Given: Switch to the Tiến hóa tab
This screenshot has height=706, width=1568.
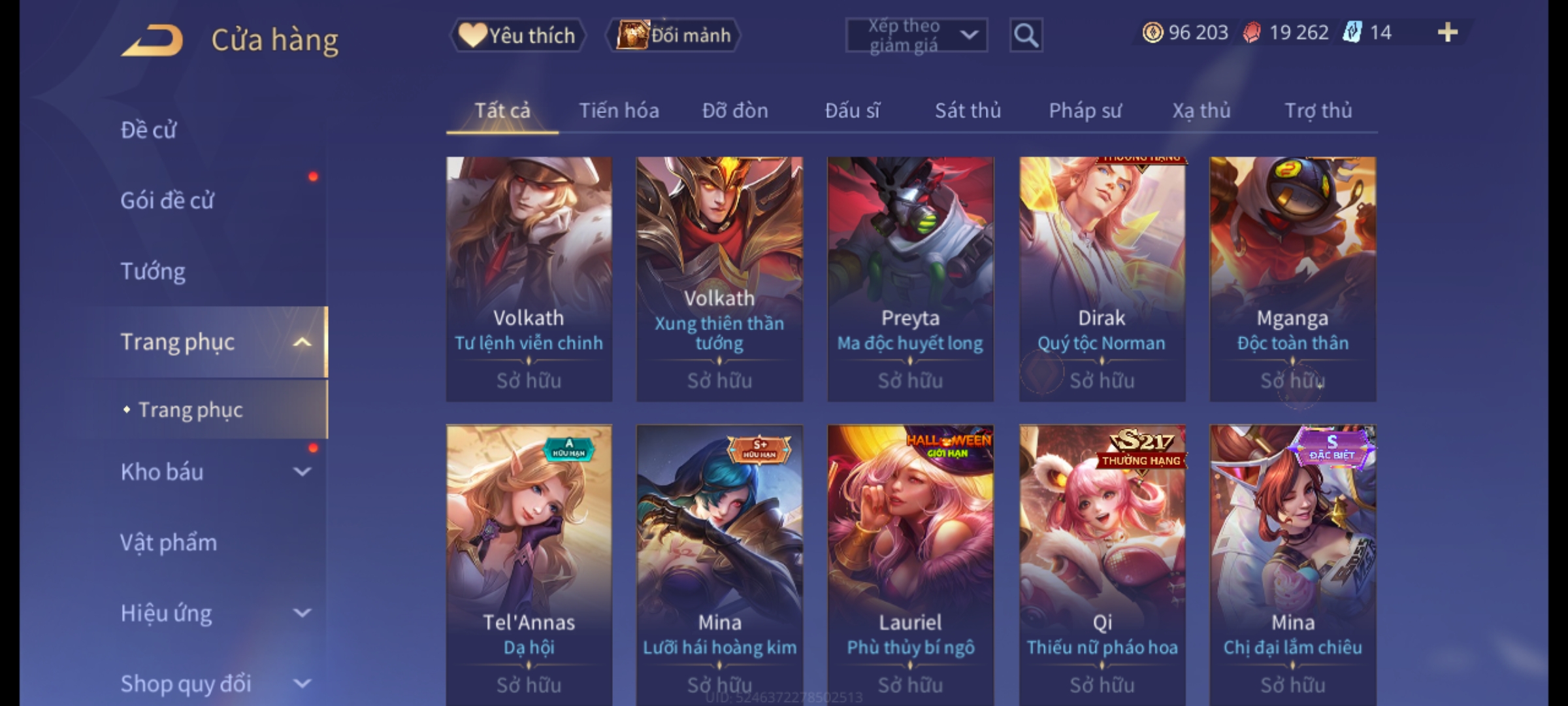Looking at the screenshot, I should [x=619, y=110].
